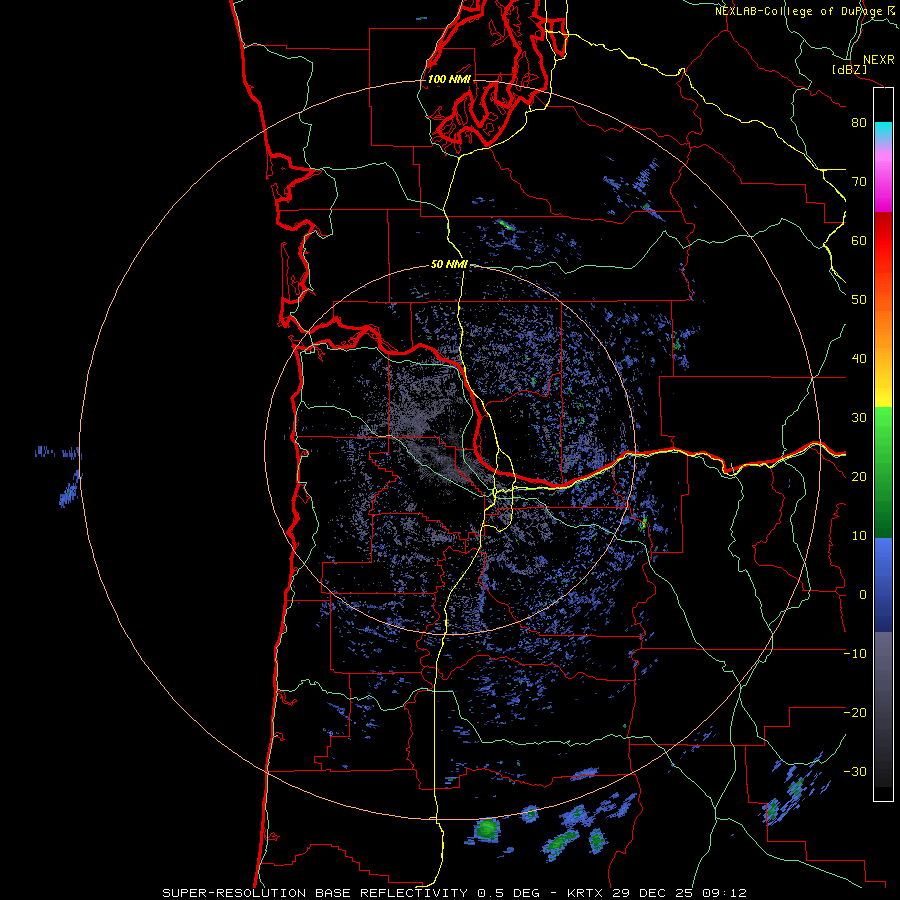Image resolution: width=900 pixels, height=900 pixels.
Task: Click the "50 NMI" range ring label
Action: point(449,264)
